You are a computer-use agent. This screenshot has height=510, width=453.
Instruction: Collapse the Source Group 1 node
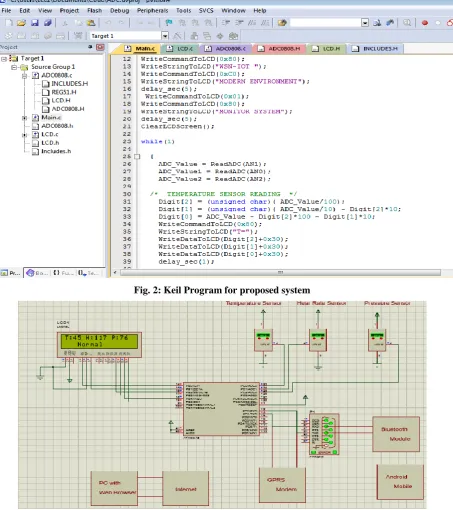pyautogui.click(x=14, y=67)
